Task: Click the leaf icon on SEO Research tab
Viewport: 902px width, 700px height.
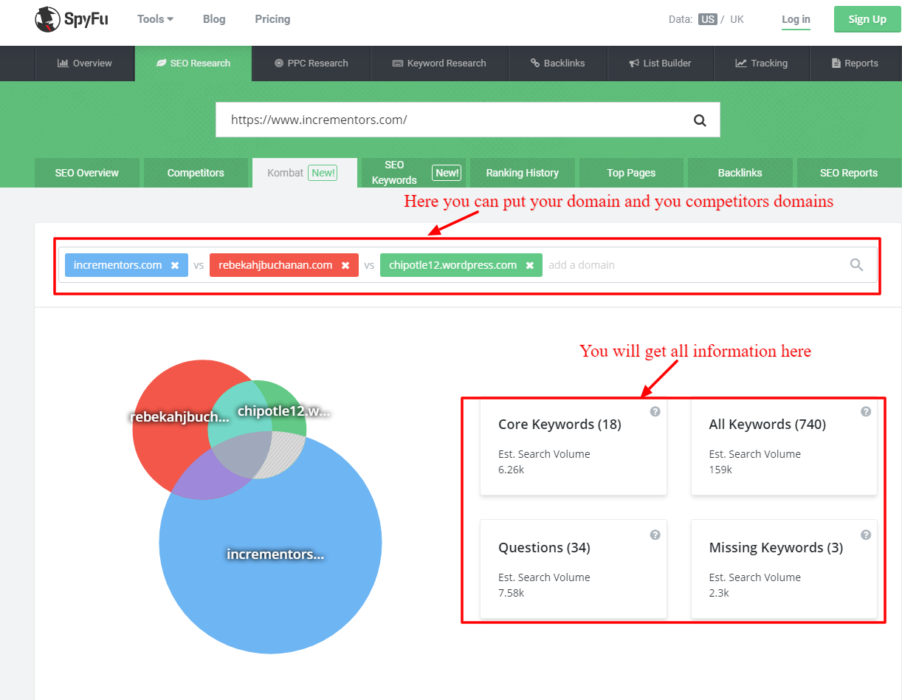Action: 161,63
